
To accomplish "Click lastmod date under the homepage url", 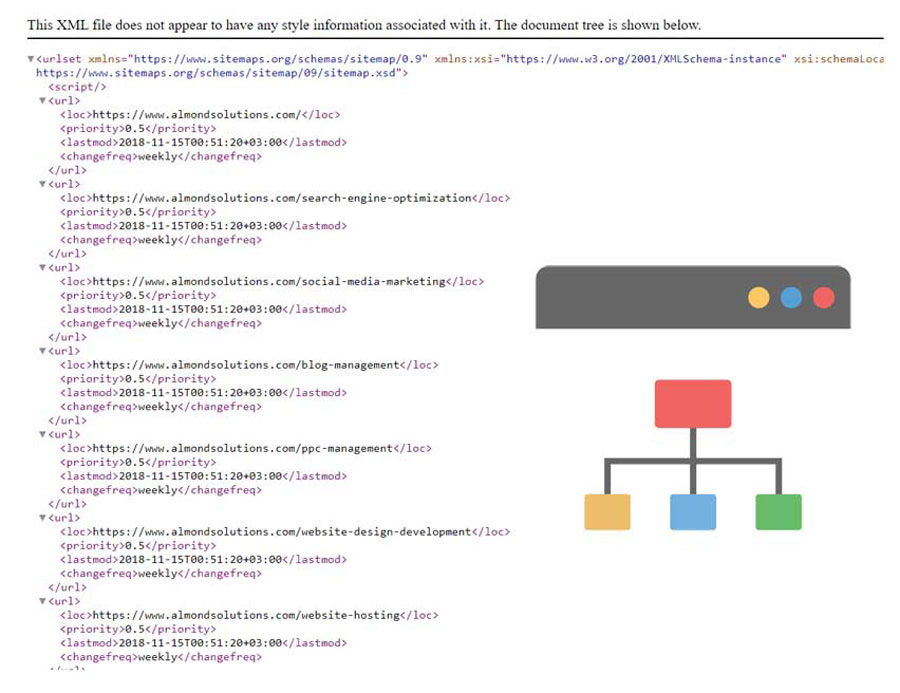I will (203, 142).
